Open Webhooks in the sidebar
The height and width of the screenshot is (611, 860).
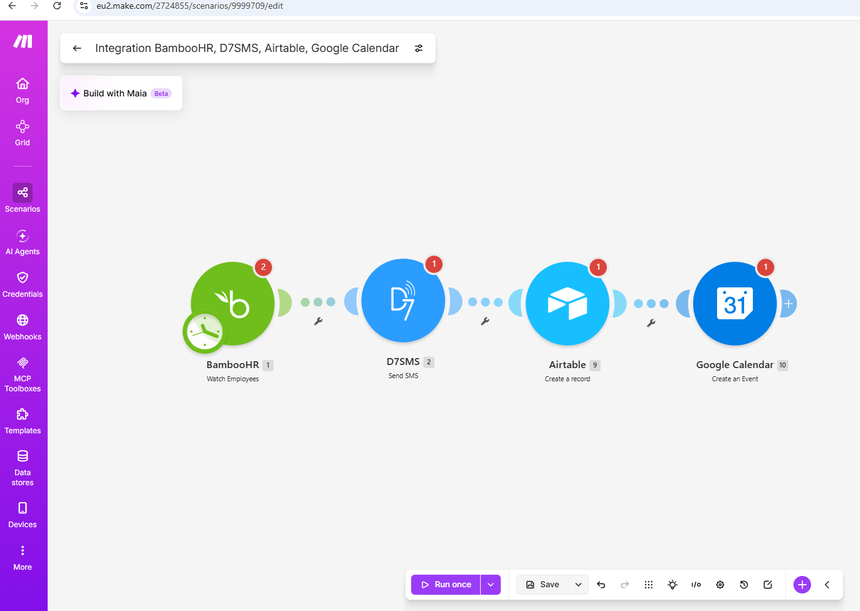tap(22, 327)
